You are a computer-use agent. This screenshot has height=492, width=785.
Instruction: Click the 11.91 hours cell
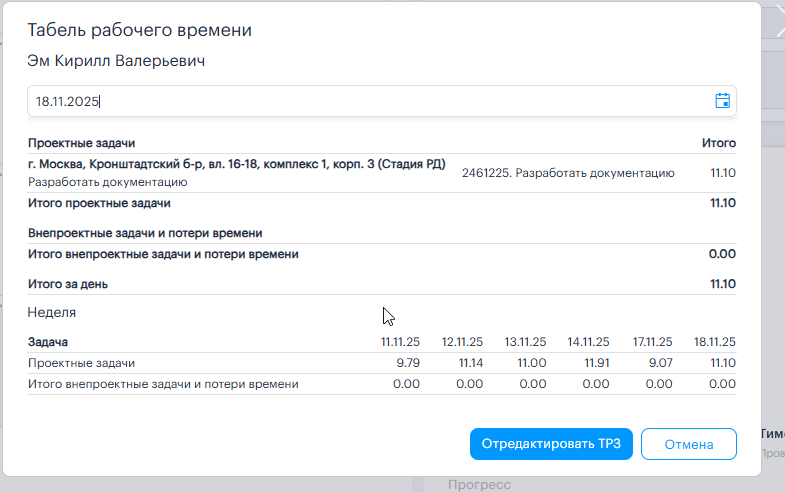596,363
